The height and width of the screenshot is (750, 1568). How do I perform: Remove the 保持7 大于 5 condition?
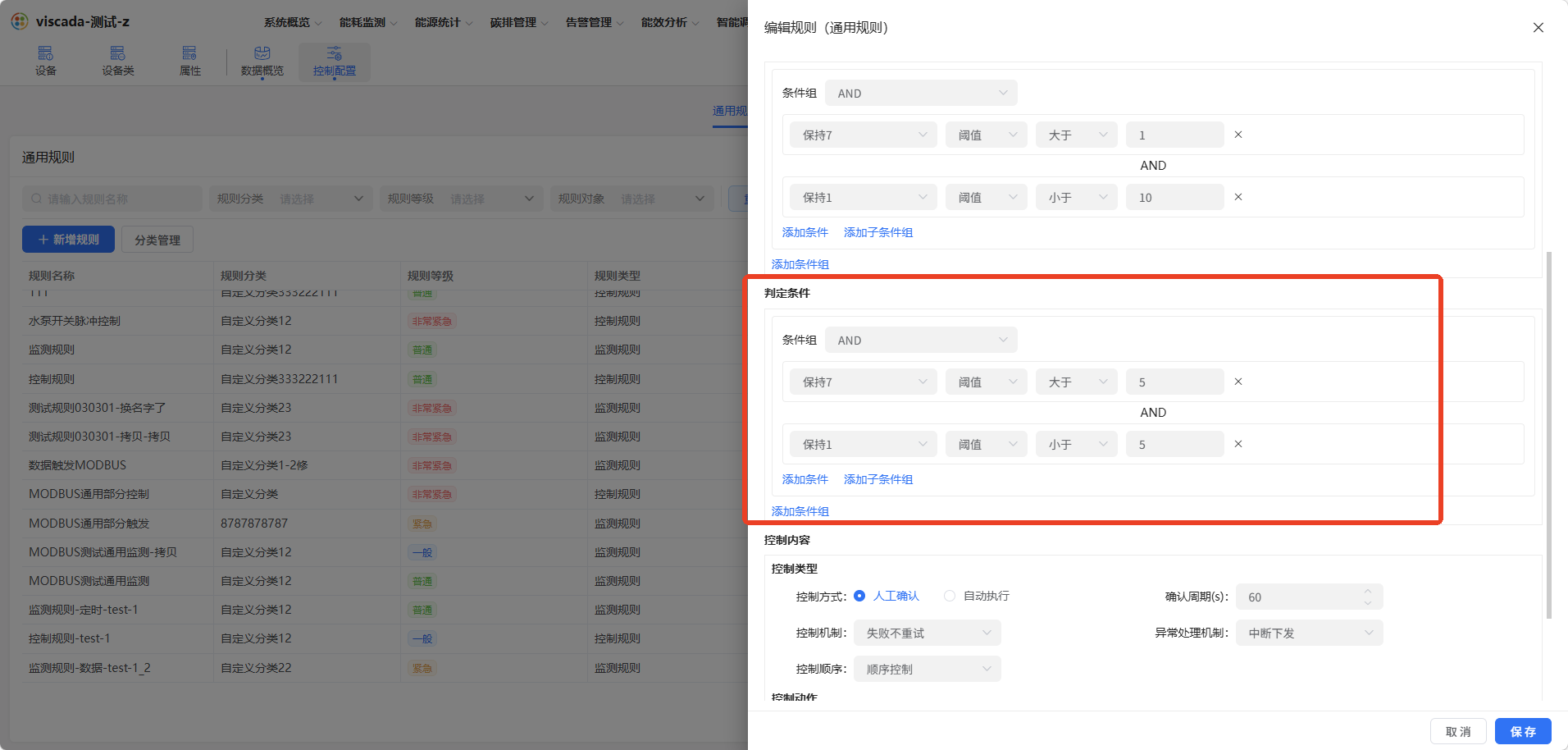coord(1238,382)
